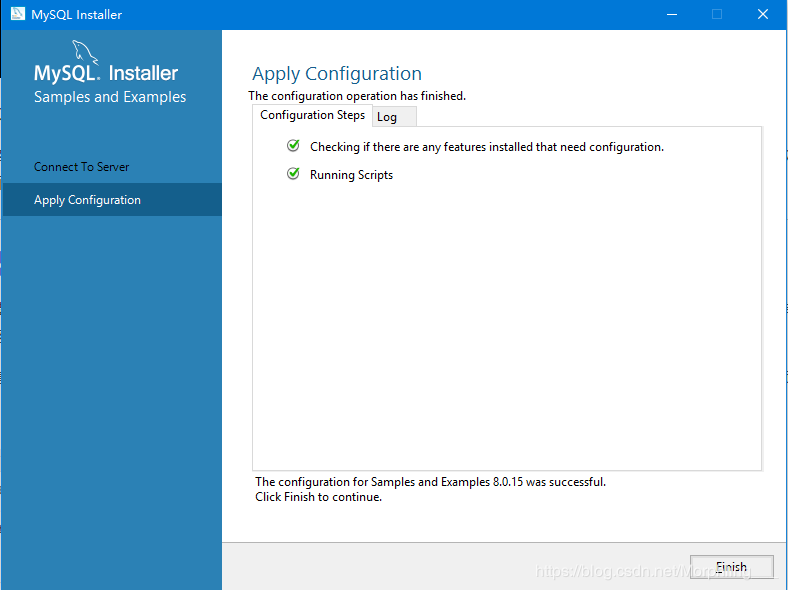Click the Checking features installed step text
The height and width of the screenshot is (590, 788).
click(486, 147)
